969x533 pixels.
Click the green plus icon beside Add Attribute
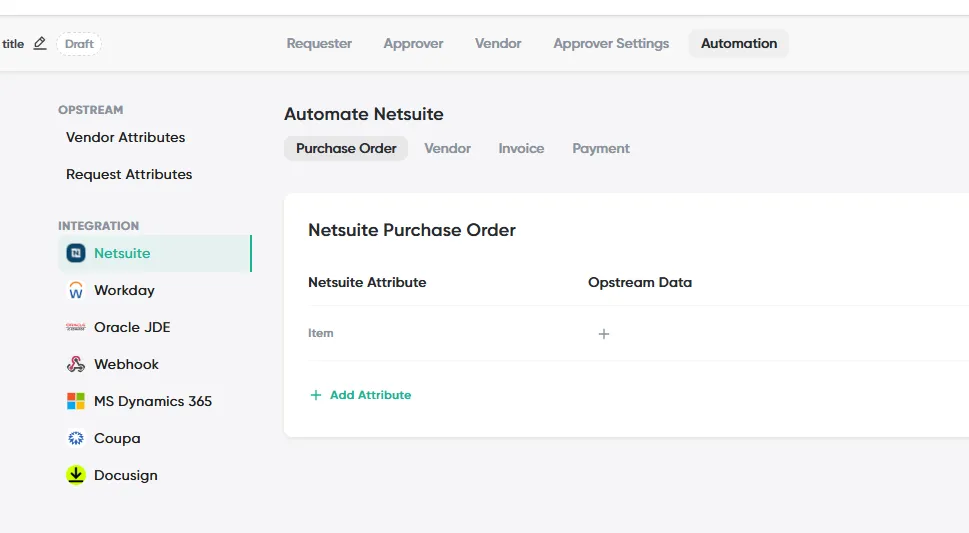(316, 395)
